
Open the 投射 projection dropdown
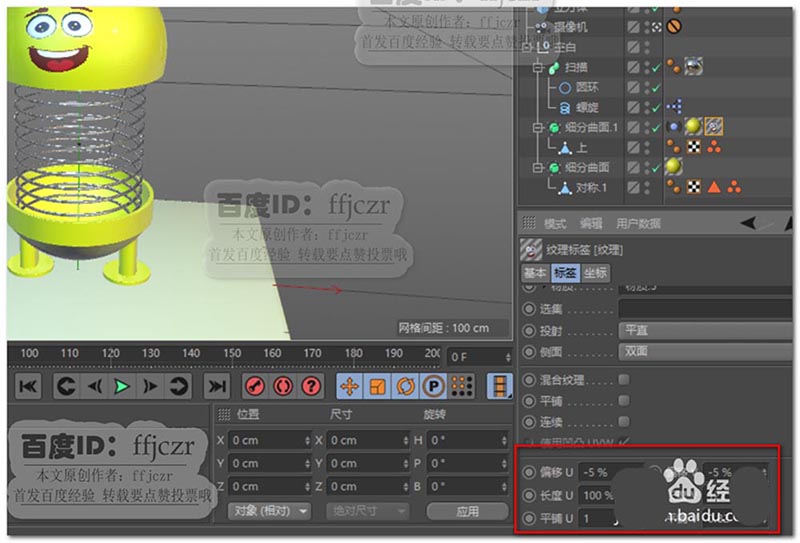point(706,331)
